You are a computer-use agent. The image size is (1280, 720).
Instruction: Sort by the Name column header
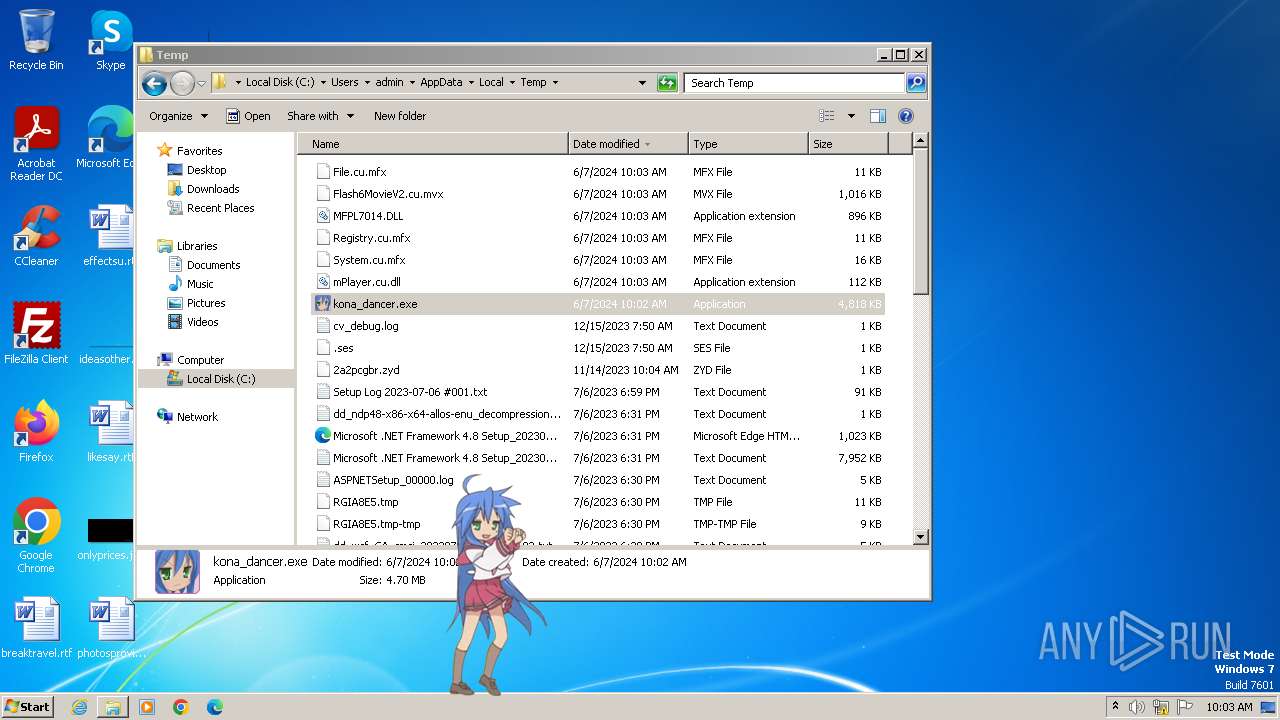[433, 144]
